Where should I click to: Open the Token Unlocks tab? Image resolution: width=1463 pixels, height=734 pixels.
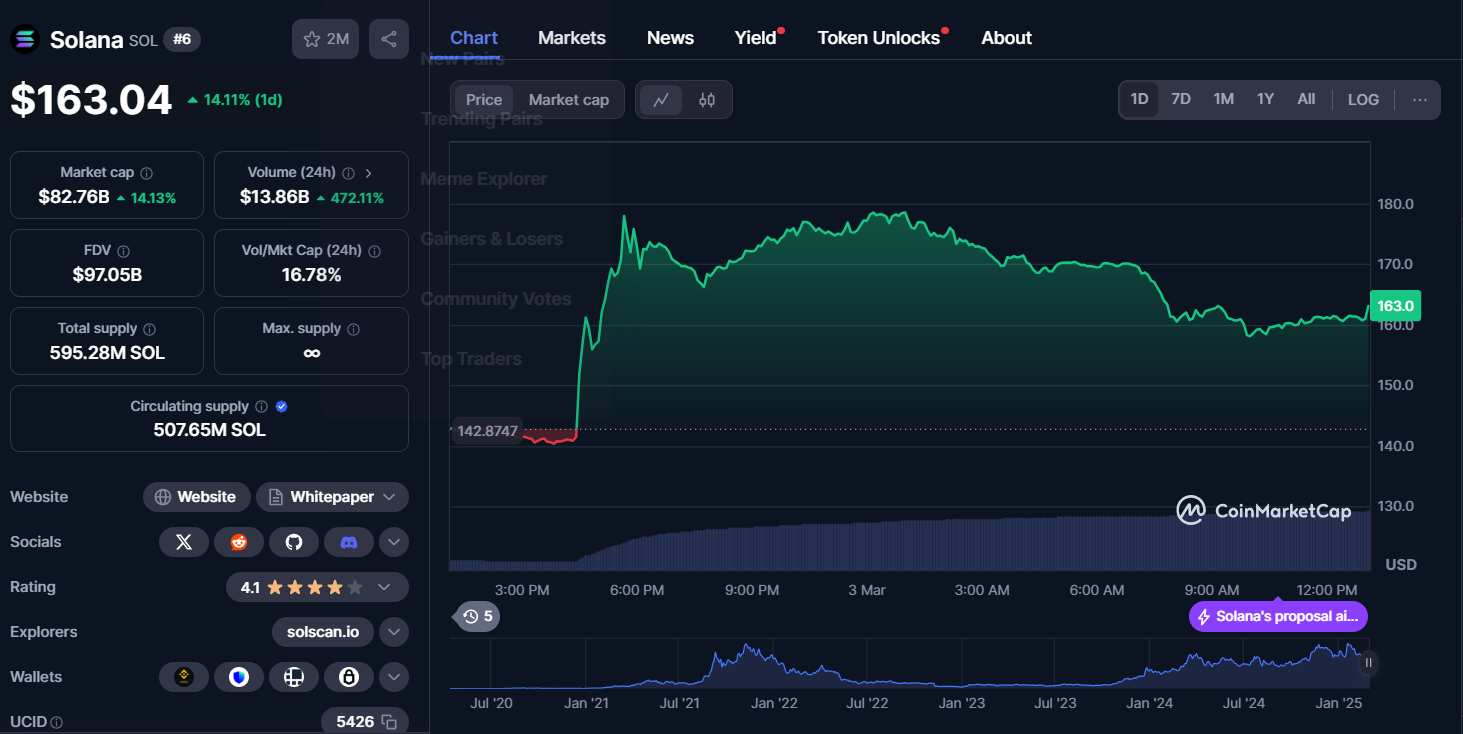tap(879, 38)
